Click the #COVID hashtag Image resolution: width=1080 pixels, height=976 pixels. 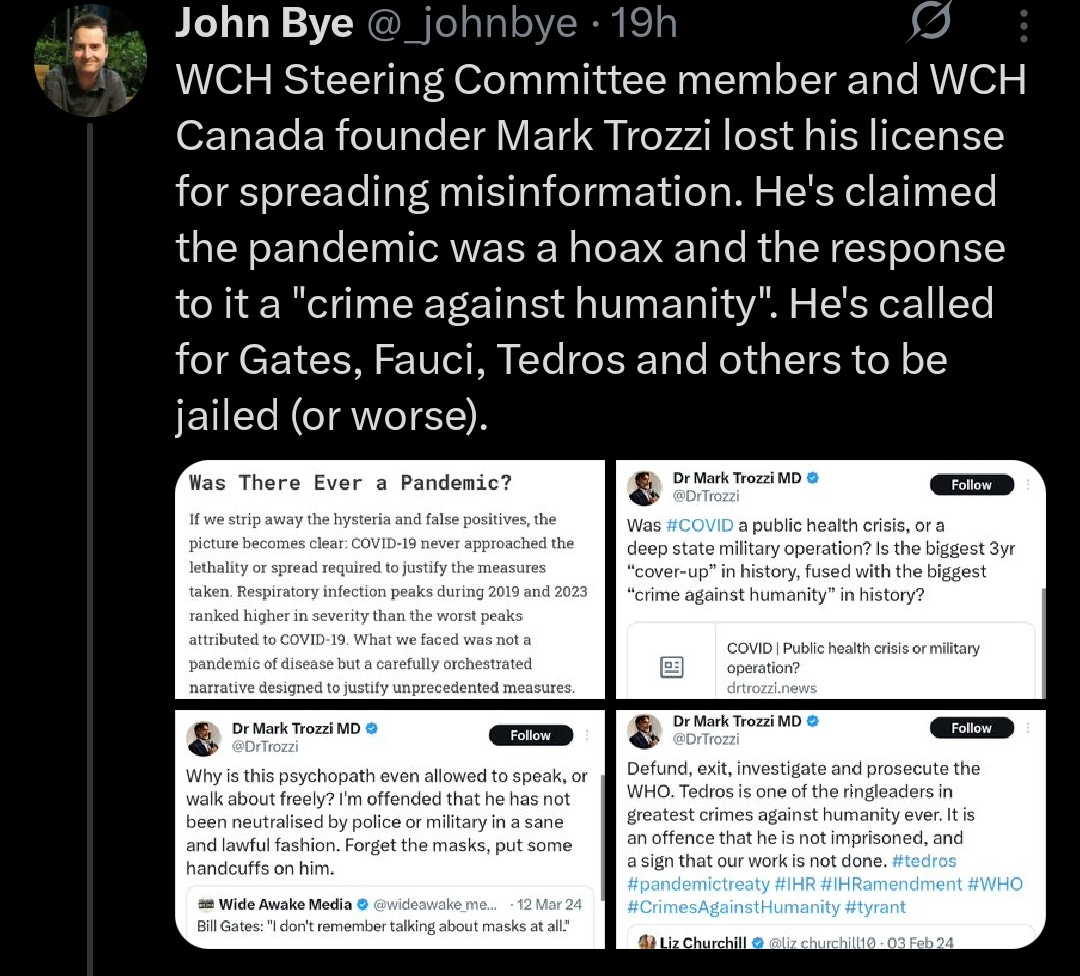[700, 526]
